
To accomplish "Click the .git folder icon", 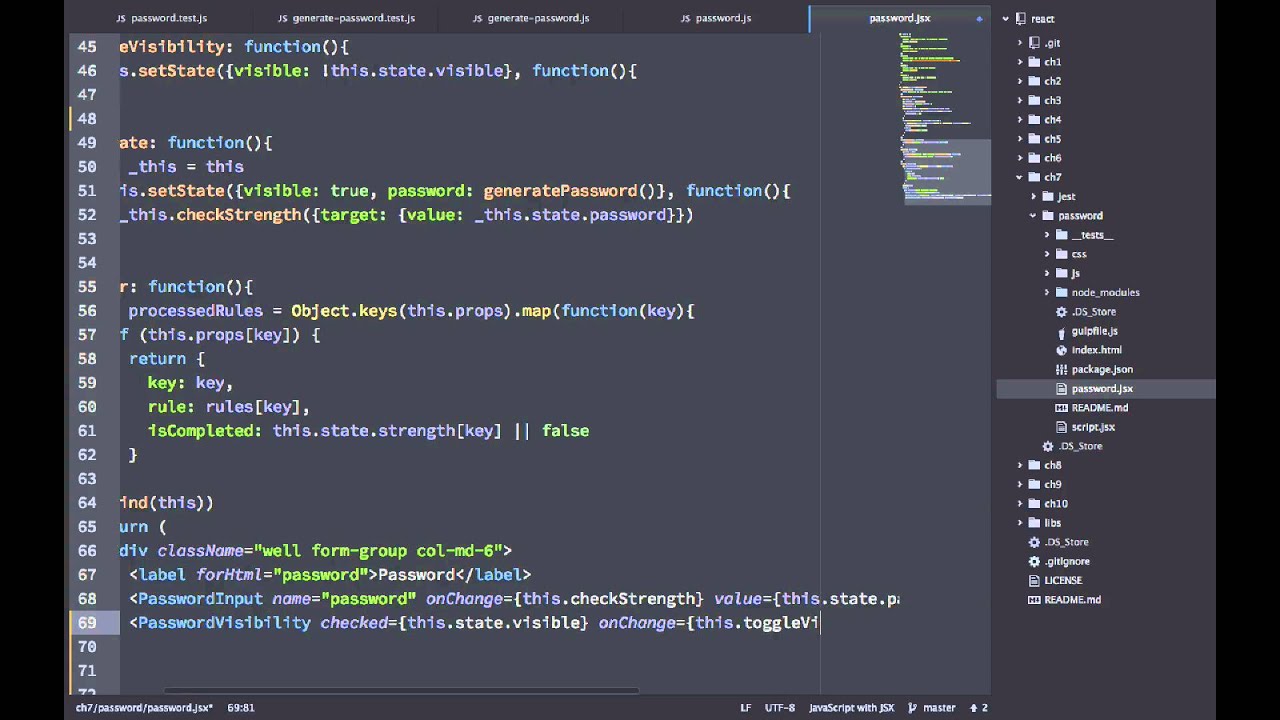I will (1034, 43).
